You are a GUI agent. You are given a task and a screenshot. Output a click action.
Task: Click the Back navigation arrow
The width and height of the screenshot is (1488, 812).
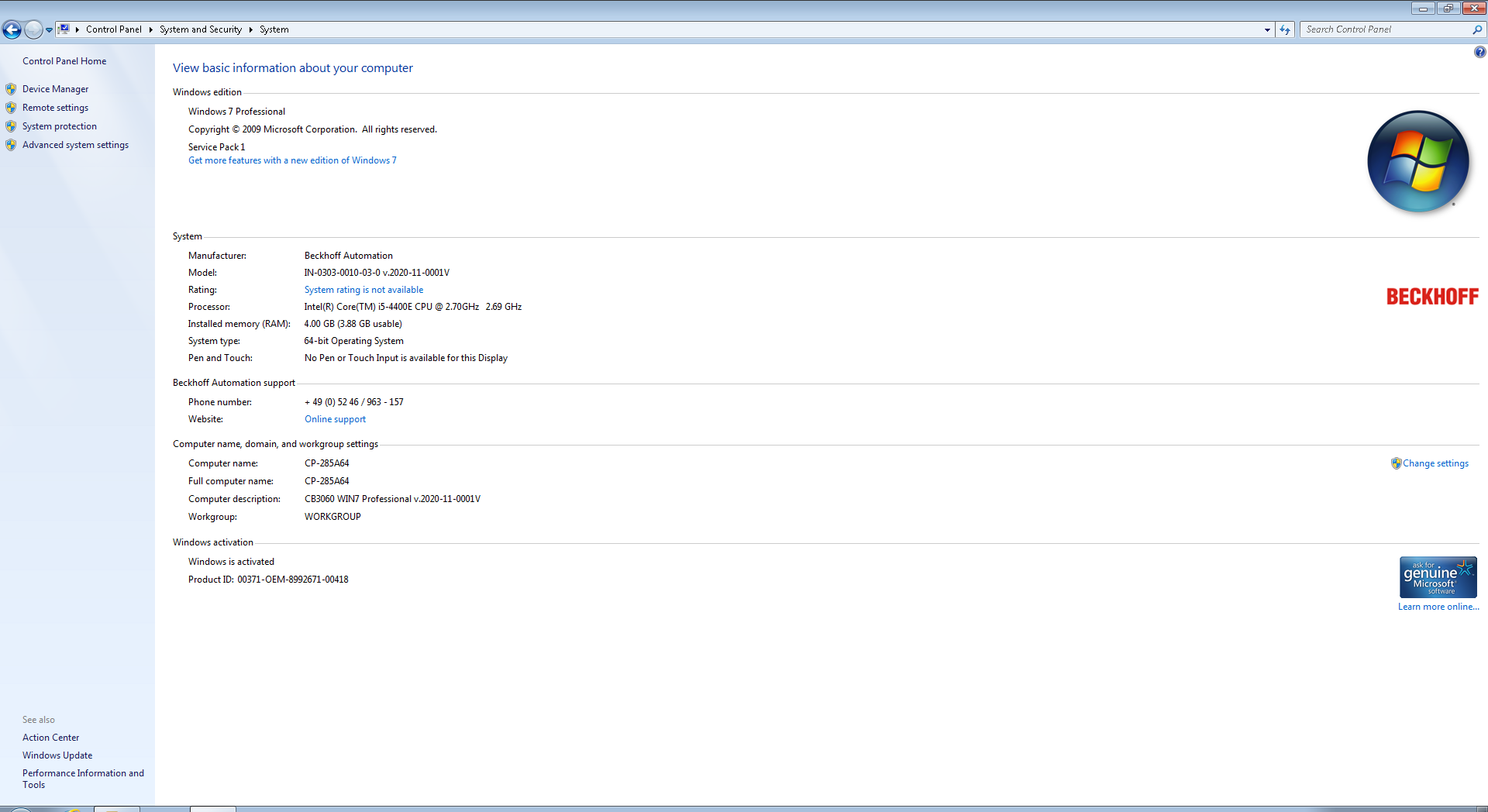tap(12, 29)
